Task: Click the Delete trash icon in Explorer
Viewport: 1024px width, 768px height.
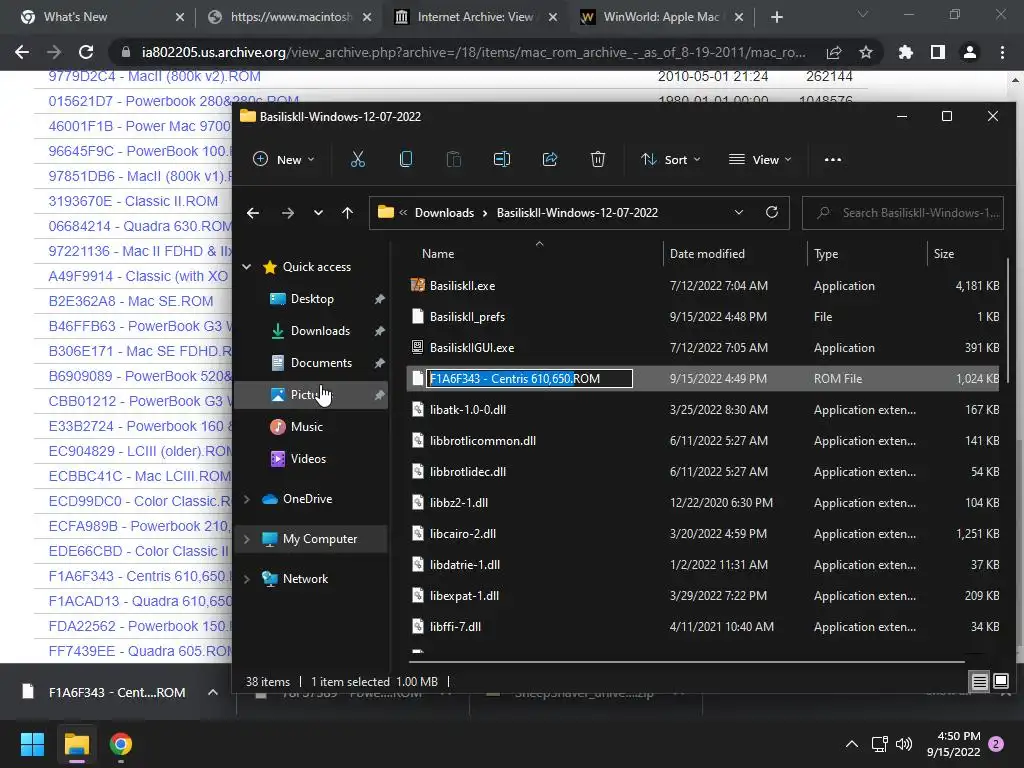Action: [598, 159]
